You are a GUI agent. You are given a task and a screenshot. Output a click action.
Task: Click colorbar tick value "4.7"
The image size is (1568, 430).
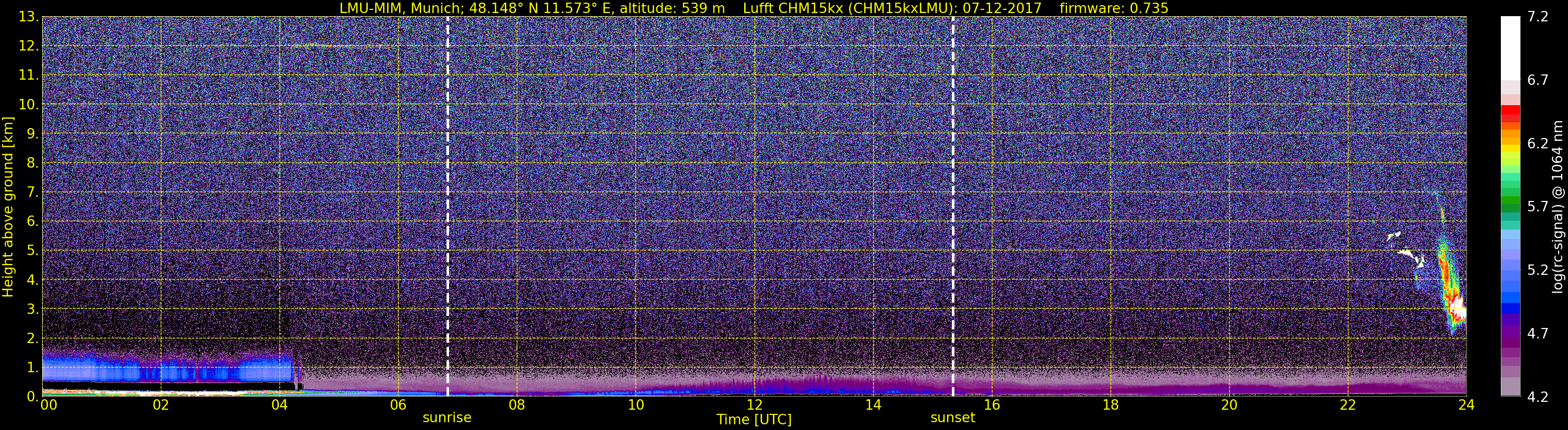(x=1538, y=334)
